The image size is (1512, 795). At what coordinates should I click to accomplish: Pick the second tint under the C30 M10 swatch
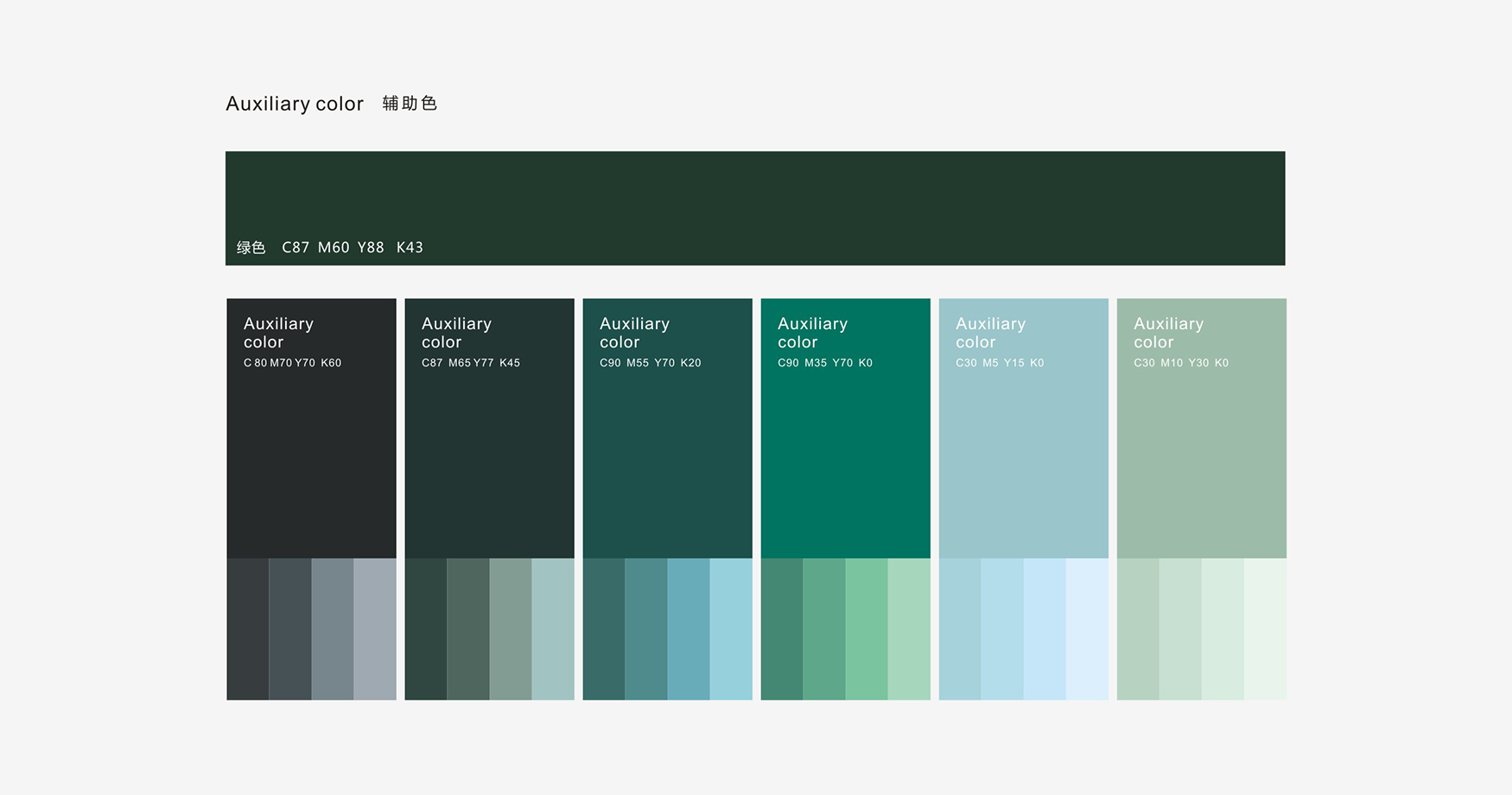1180,629
